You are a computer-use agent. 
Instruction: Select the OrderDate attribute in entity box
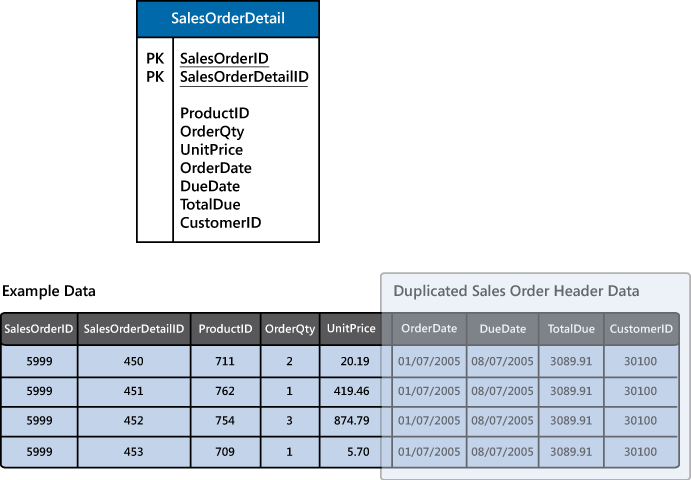[216, 168]
